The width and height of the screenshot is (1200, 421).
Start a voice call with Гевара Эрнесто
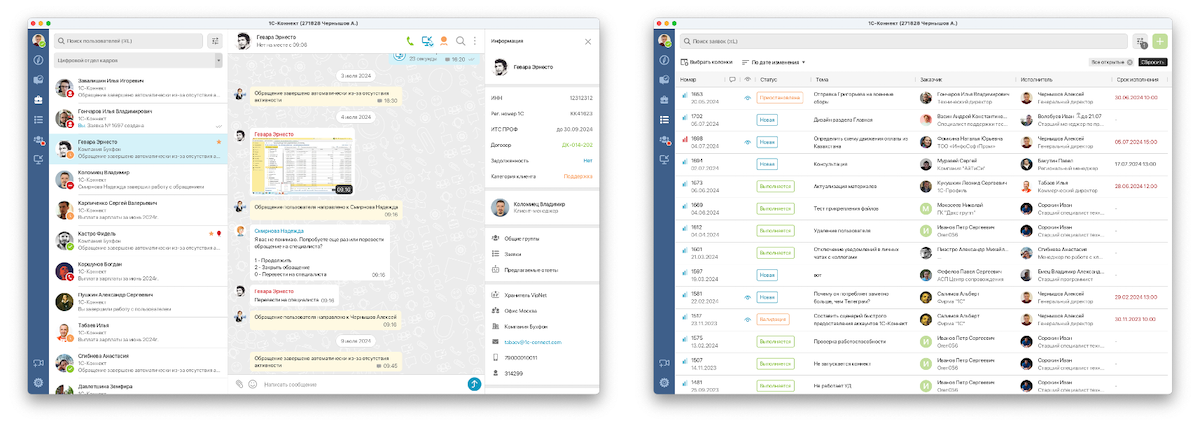click(x=410, y=41)
